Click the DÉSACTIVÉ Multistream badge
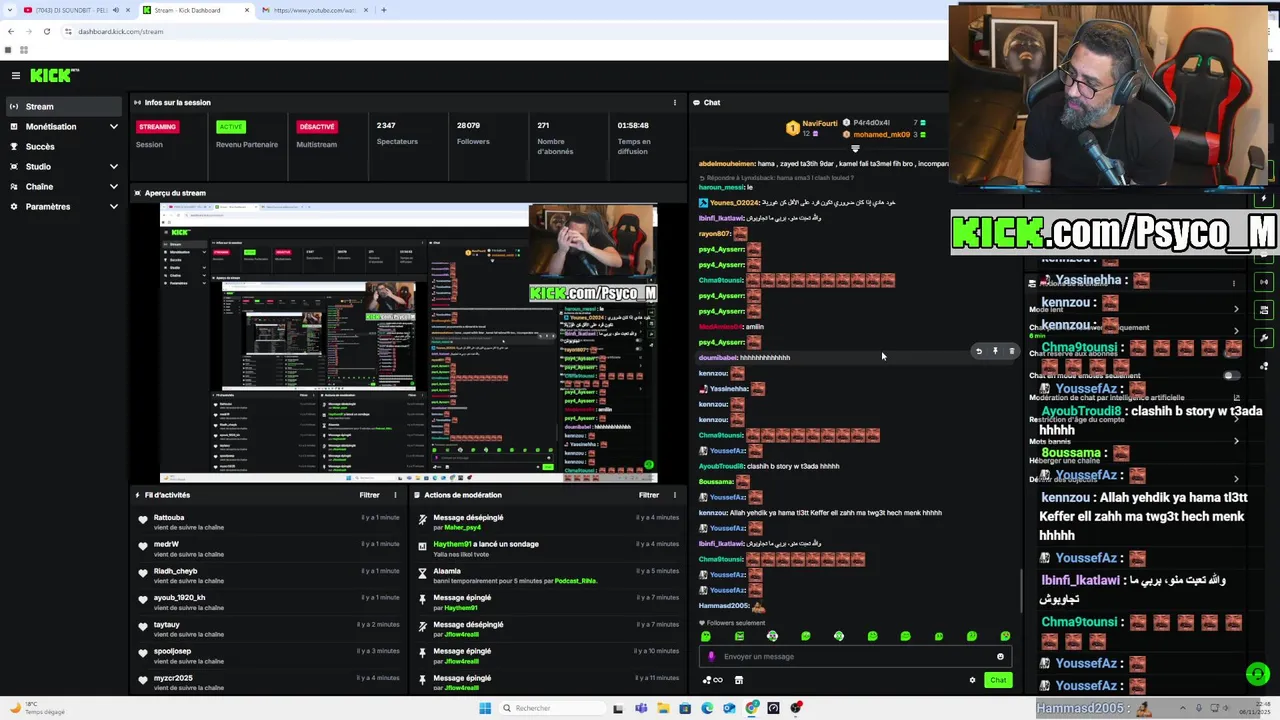The height and width of the screenshot is (720, 1280). pyautogui.click(x=317, y=127)
